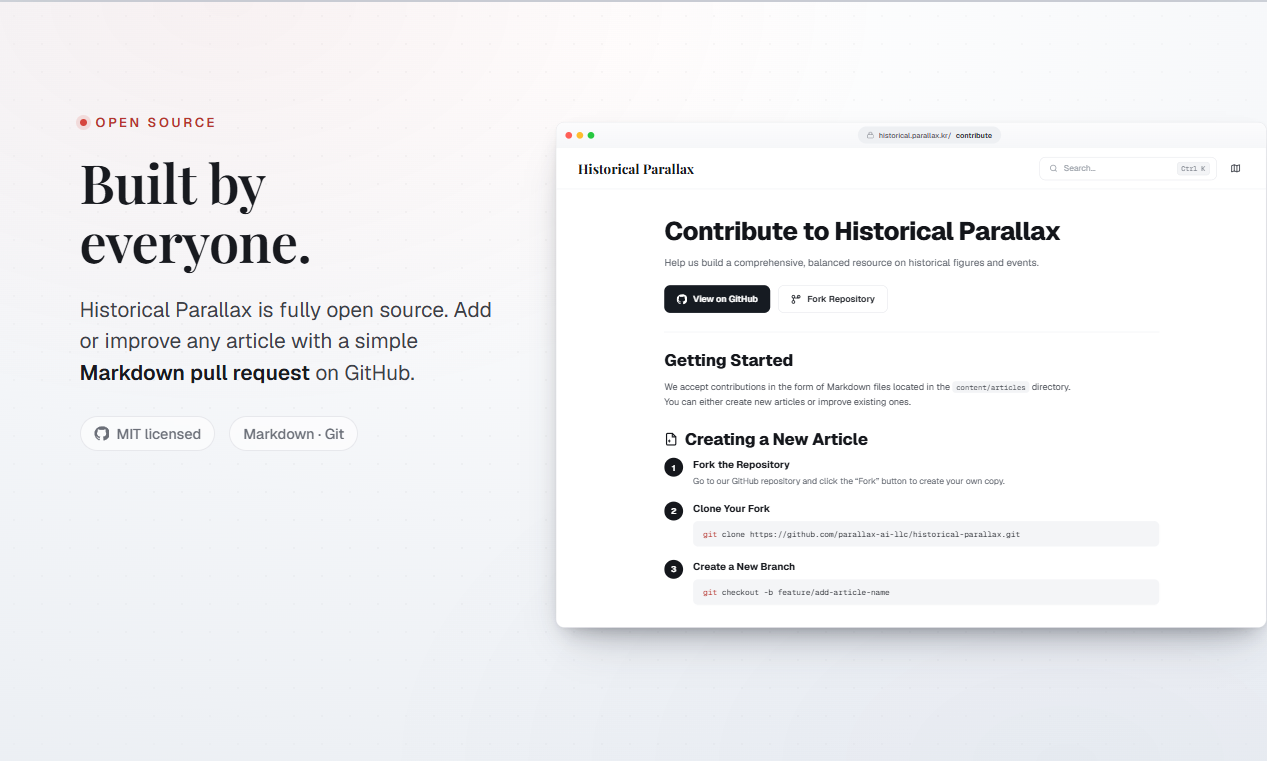
Task: Click the MIT licensed pill
Action: (x=147, y=434)
